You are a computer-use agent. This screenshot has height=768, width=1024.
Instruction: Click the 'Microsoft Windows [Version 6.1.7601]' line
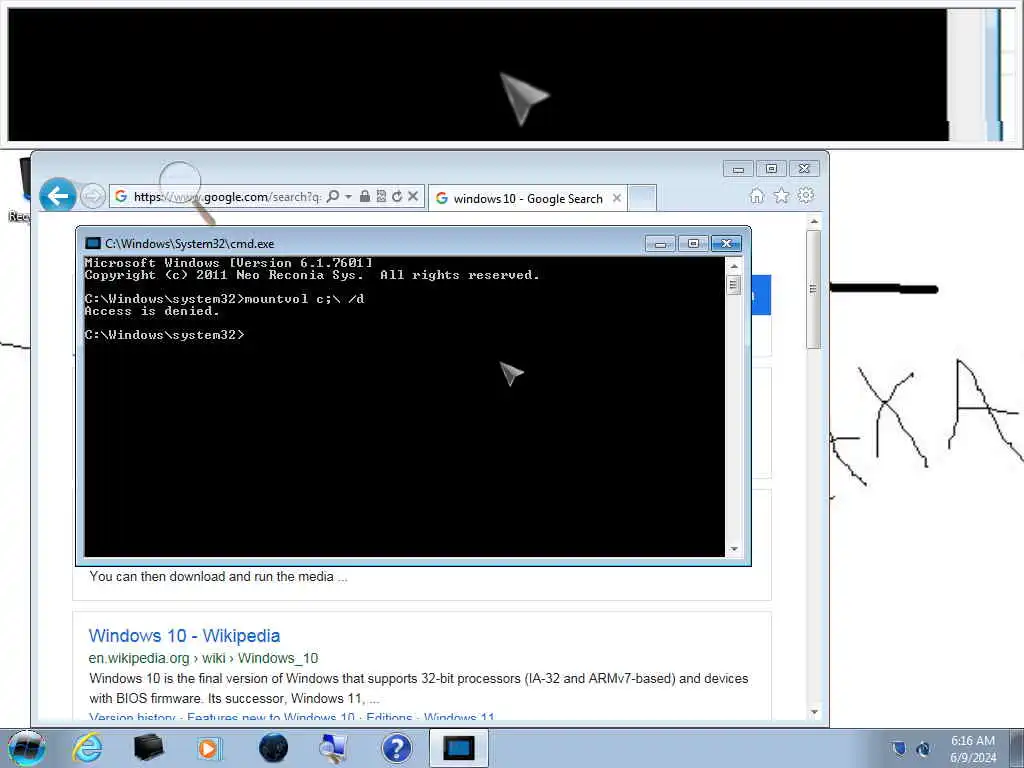229,263
